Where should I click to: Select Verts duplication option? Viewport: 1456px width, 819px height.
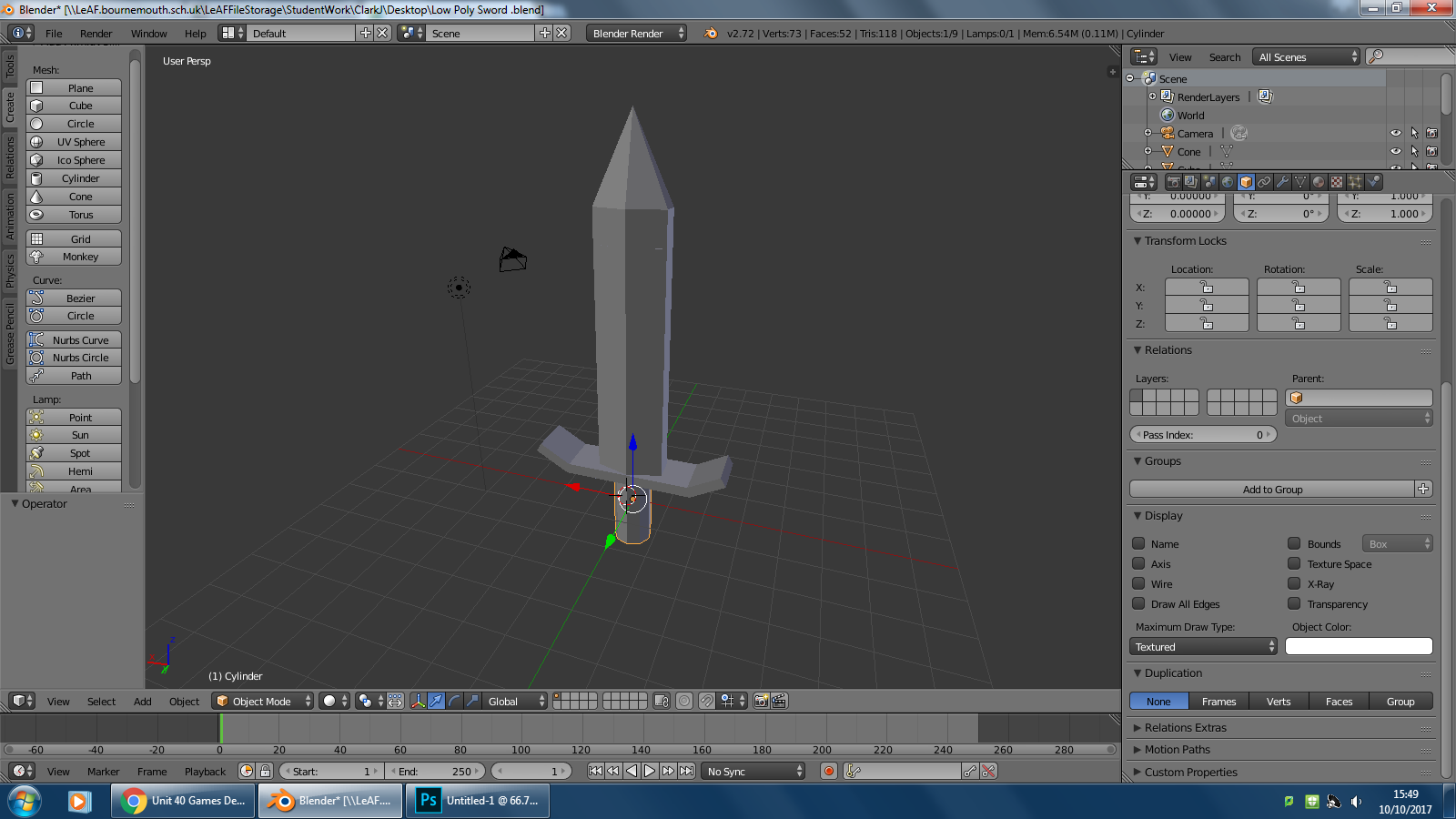(x=1278, y=702)
